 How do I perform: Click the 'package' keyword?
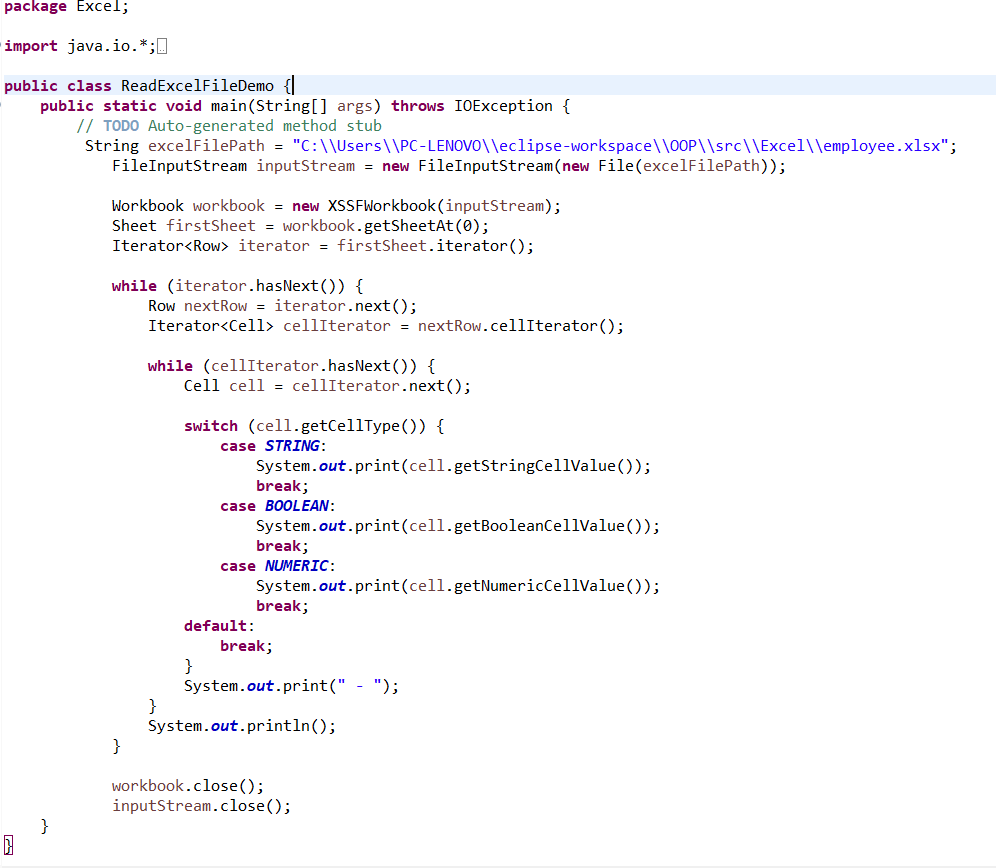pyautogui.click(x=35, y=7)
